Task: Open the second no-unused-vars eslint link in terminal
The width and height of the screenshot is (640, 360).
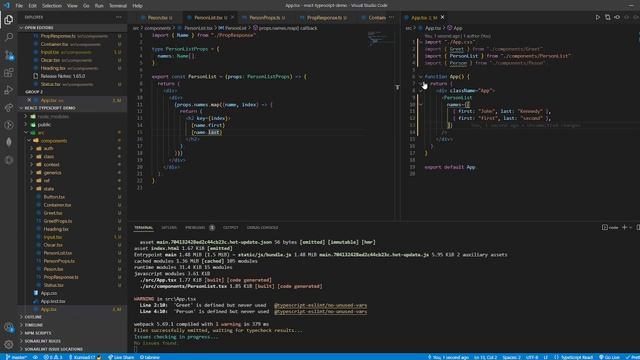Action: click(x=320, y=311)
